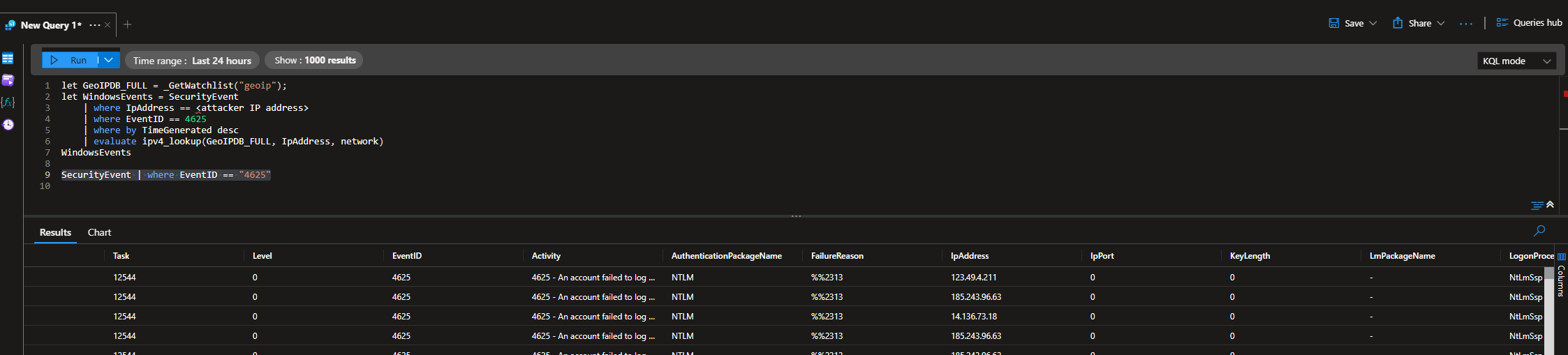The image size is (1568, 355).
Task: Open the Query history clock icon
Action: tap(8, 125)
